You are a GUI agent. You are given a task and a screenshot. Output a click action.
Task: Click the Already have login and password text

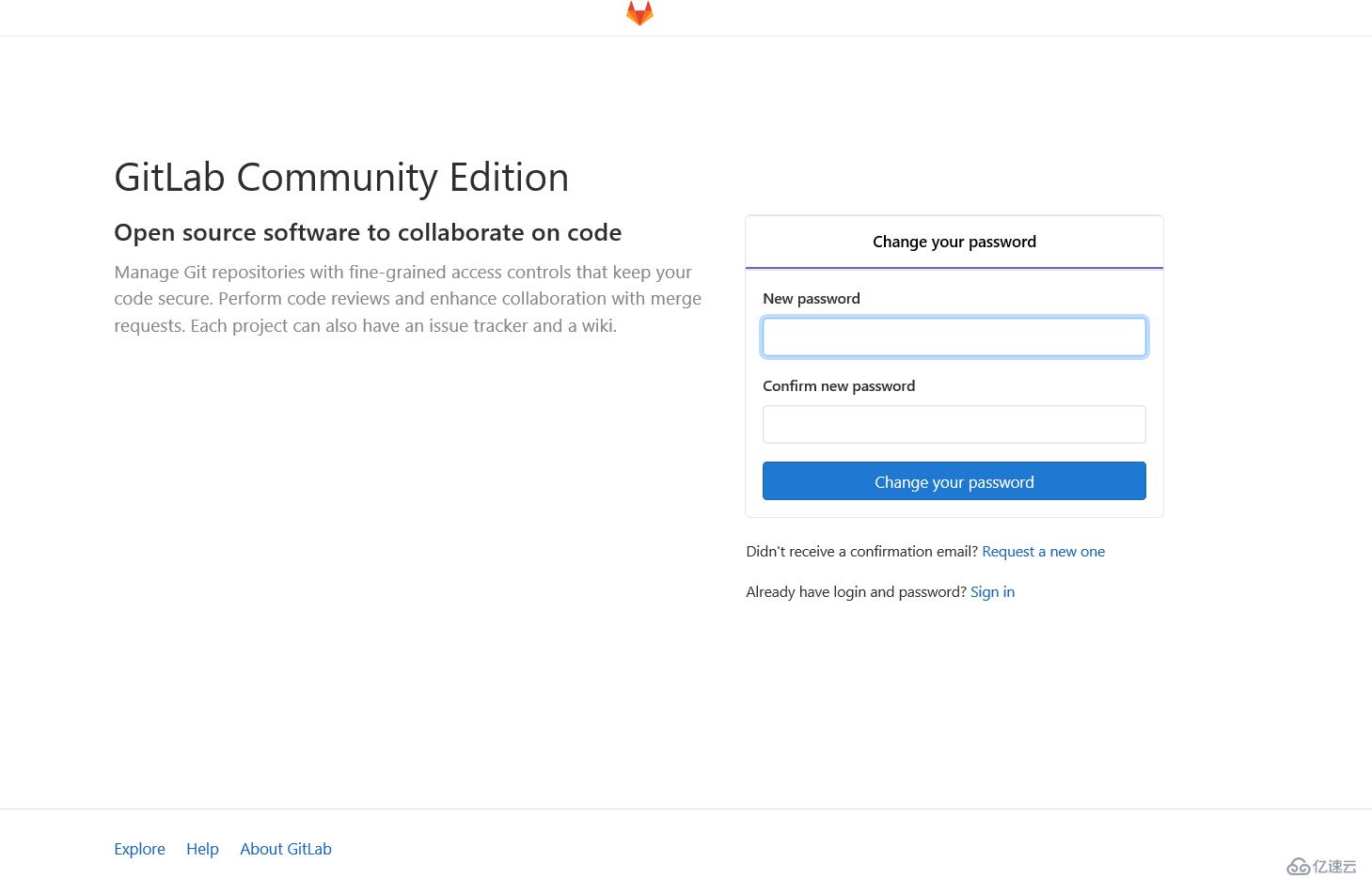coord(856,592)
